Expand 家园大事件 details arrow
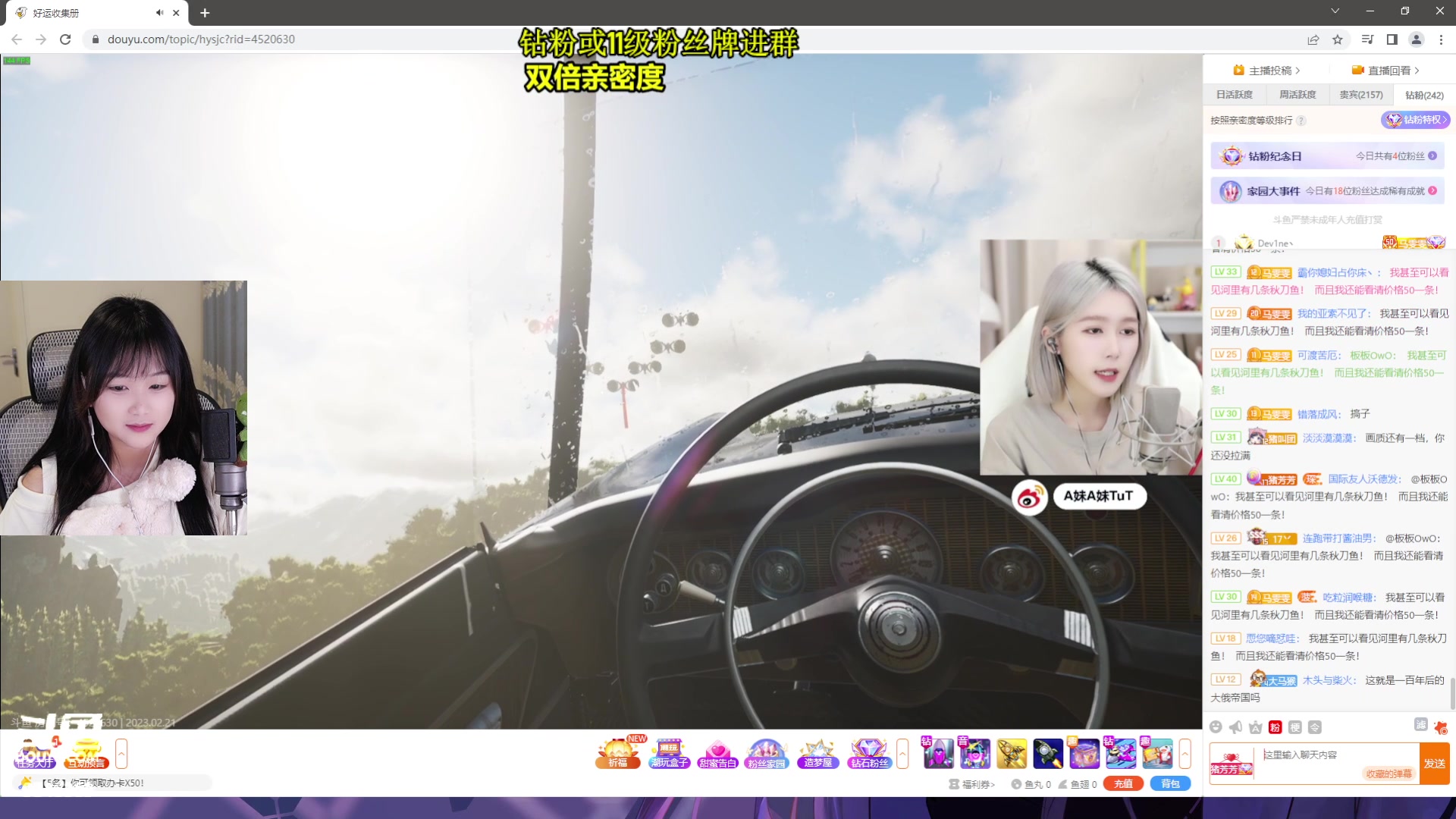The image size is (1456, 819). [1432, 191]
